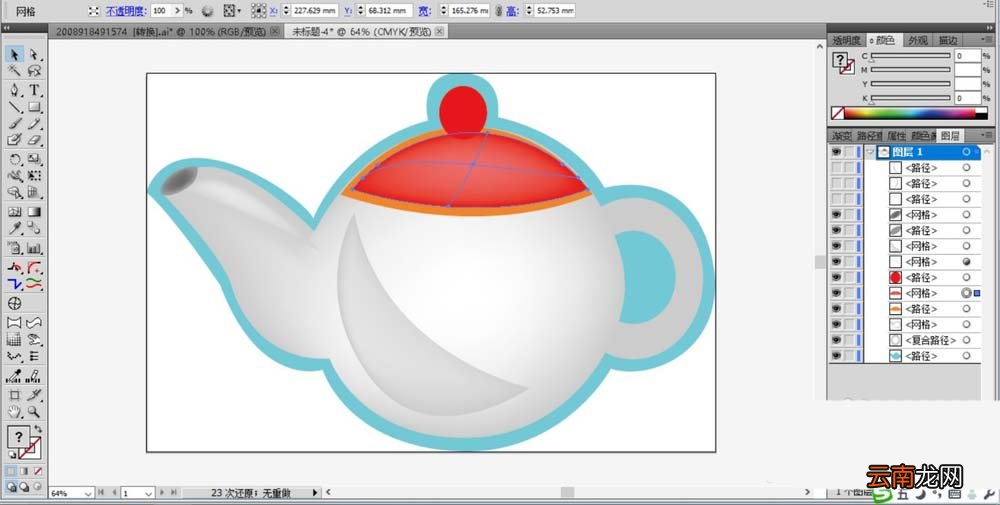Select the Gradient tool
Image resolution: width=1000 pixels, height=505 pixels.
(x=34, y=212)
